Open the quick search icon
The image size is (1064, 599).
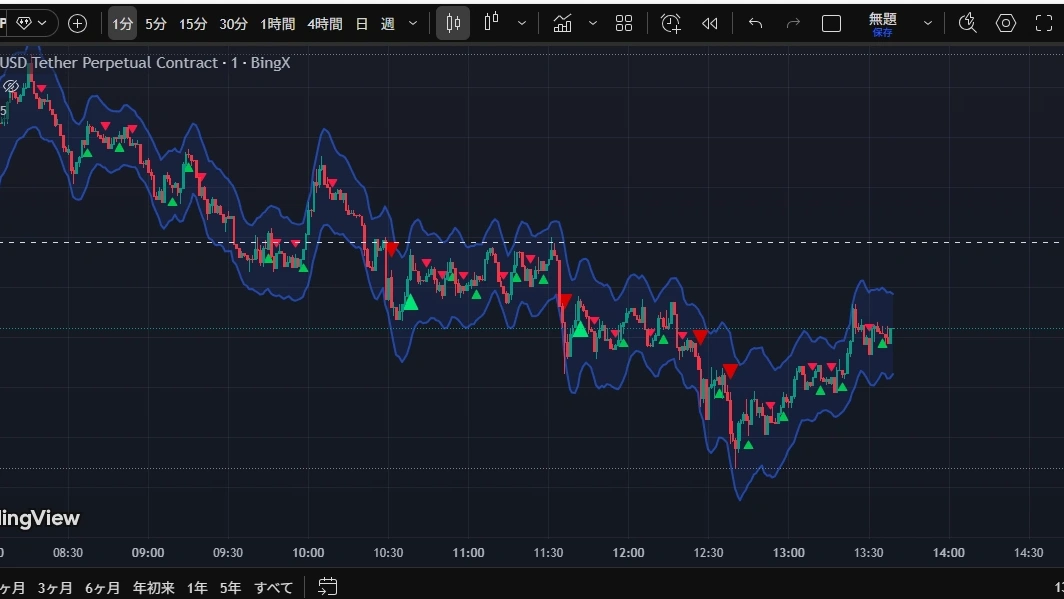(967, 23)
